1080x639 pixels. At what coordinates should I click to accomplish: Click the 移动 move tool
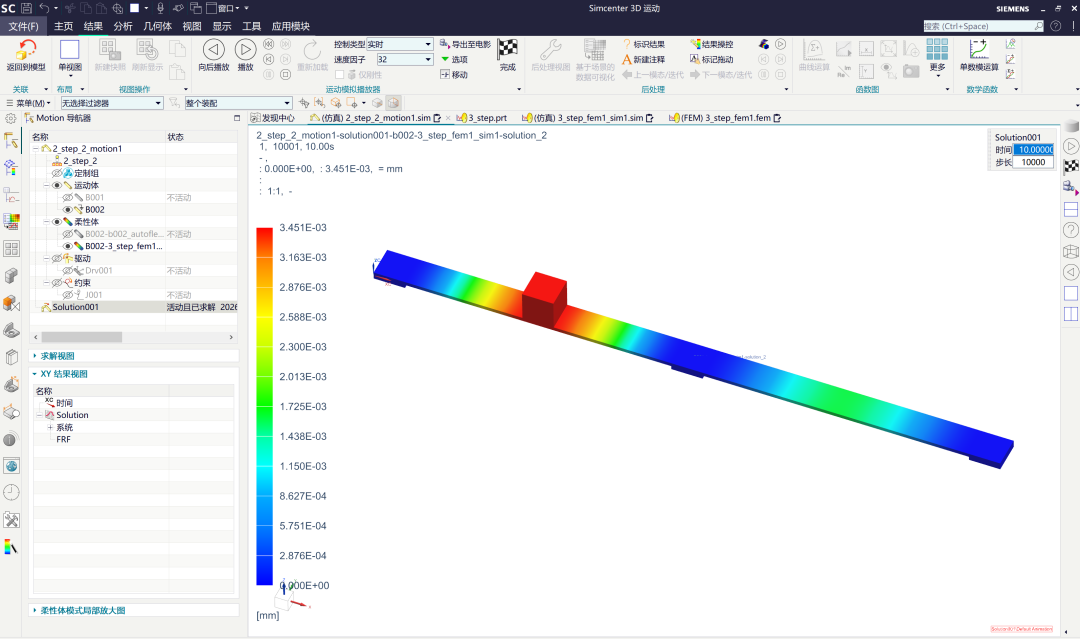(x=454, y=74)
